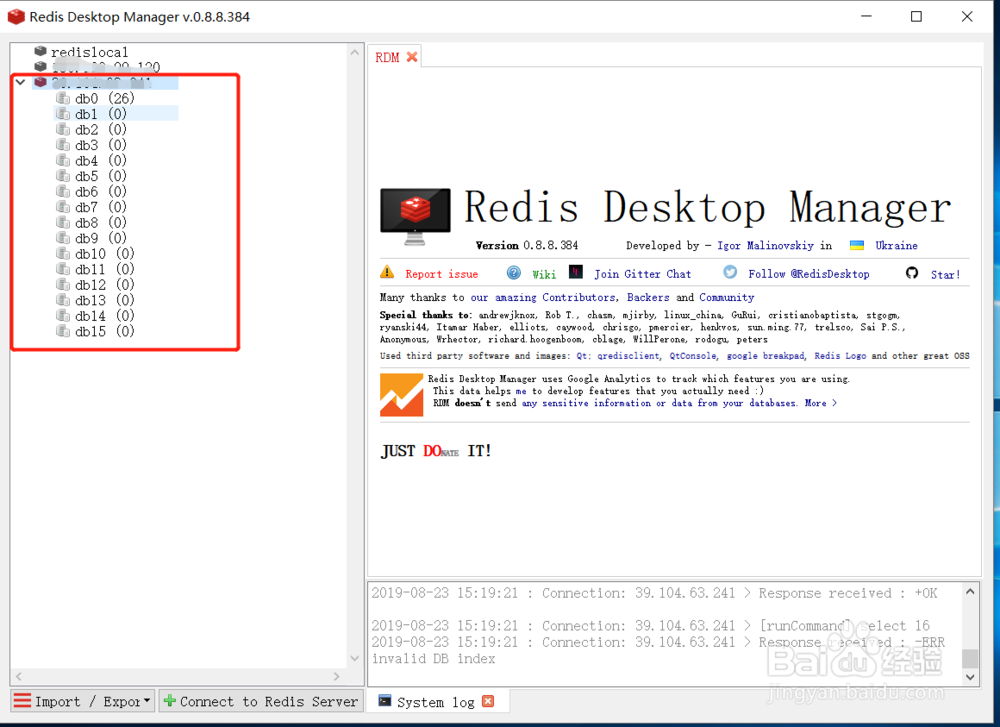Click the Gitter chat icon
1000x727 pixels.
point(576,272)
